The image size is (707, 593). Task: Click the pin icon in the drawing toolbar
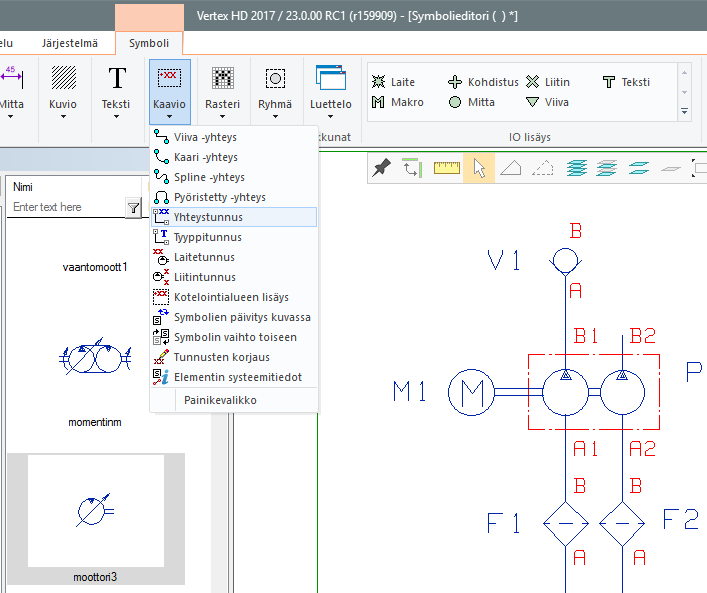pos(381,168)
